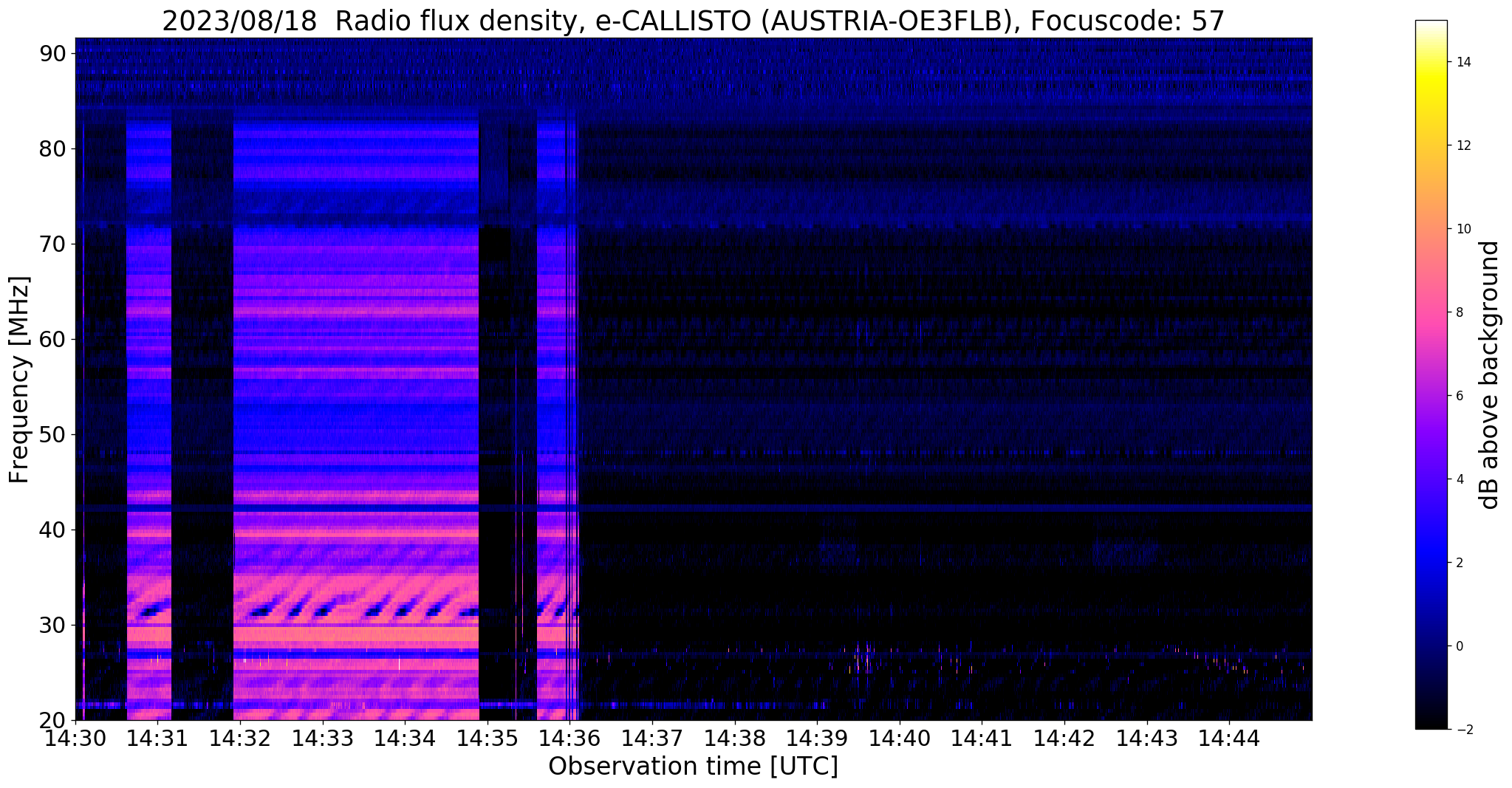
Task: Click the colorbar tick value 12
Action: click(1463, 145)
